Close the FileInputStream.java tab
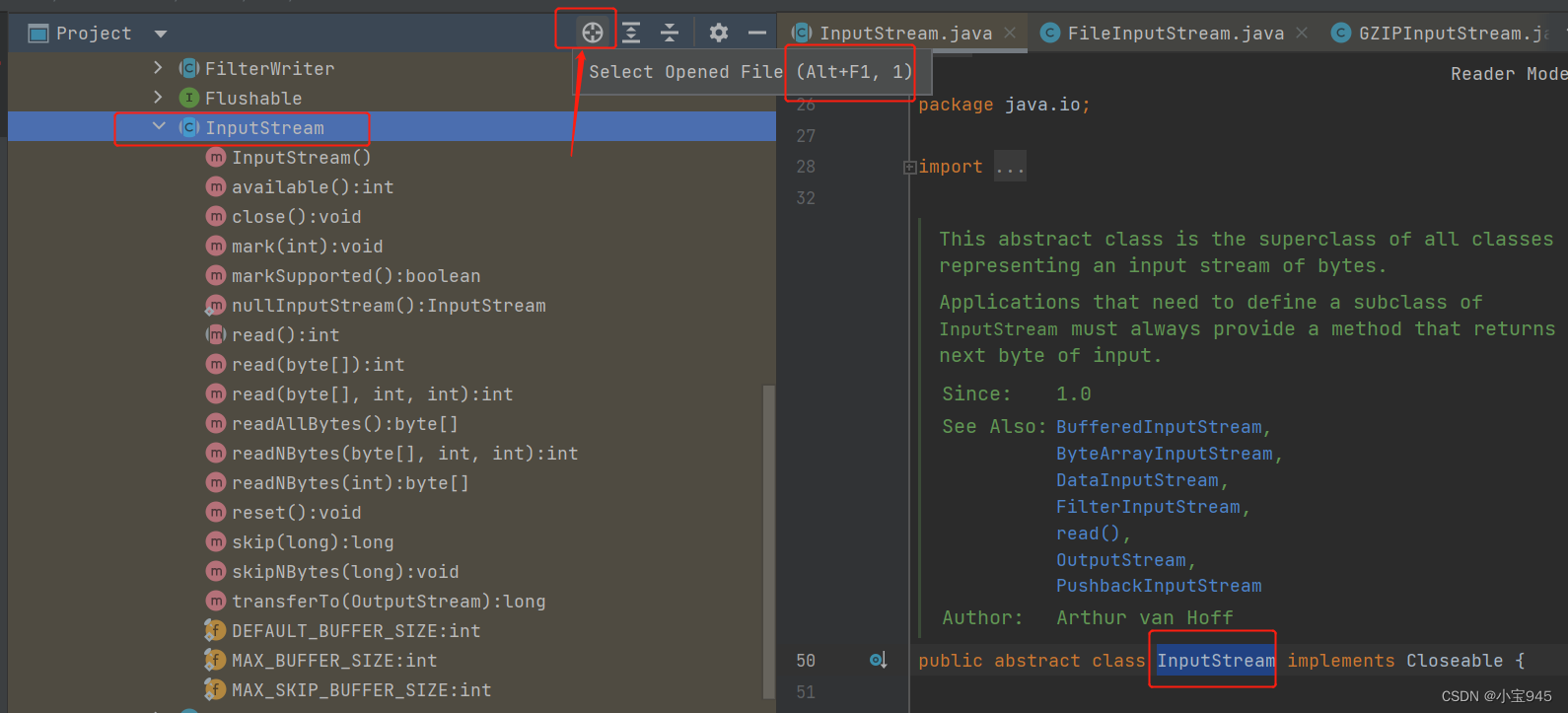Screen dimensions: 1568x713 [x=1302, y=33]
